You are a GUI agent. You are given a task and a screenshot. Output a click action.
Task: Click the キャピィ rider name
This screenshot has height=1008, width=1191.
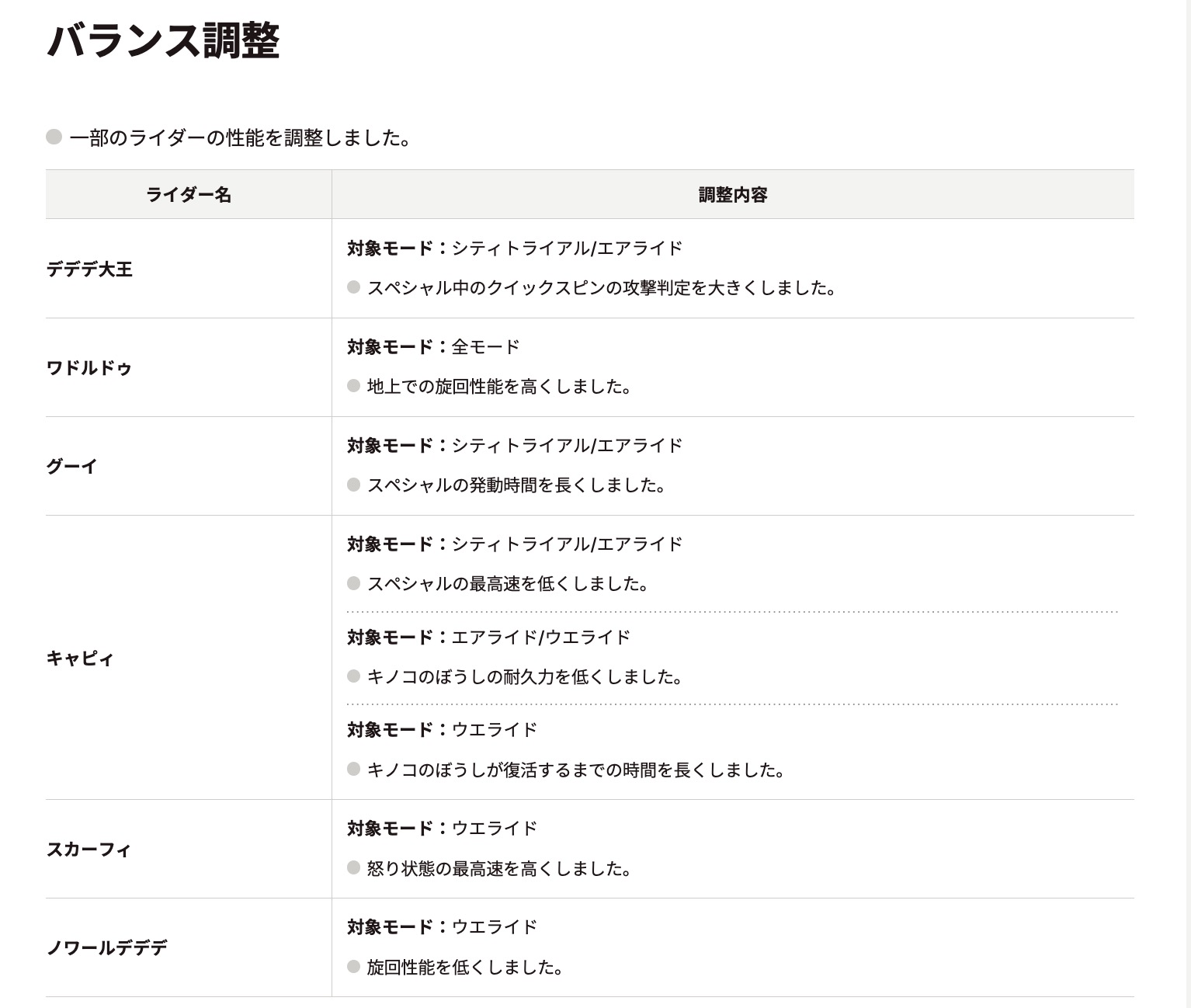(x=80, y=659)
